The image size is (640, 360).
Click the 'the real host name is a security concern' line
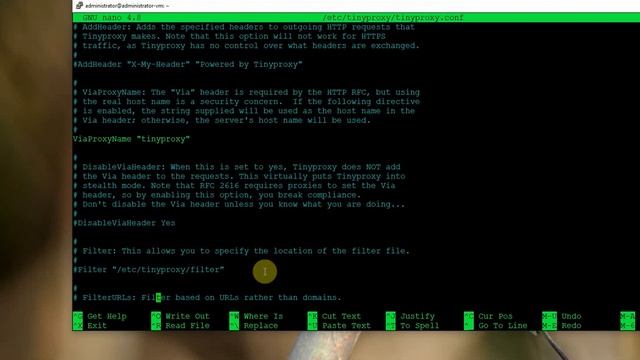247,102
